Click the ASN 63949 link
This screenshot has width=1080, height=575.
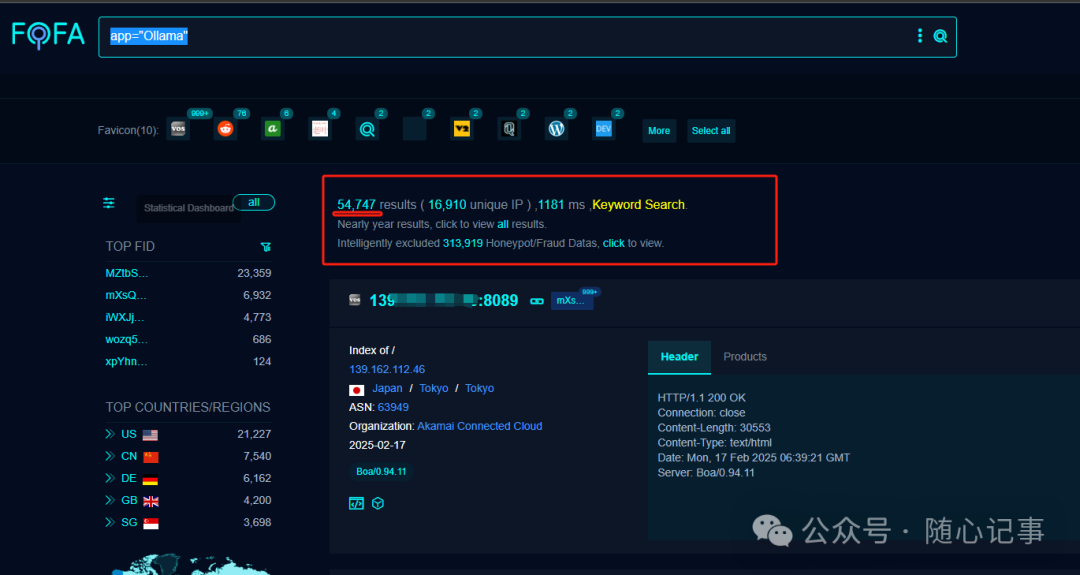pos(393,407)
